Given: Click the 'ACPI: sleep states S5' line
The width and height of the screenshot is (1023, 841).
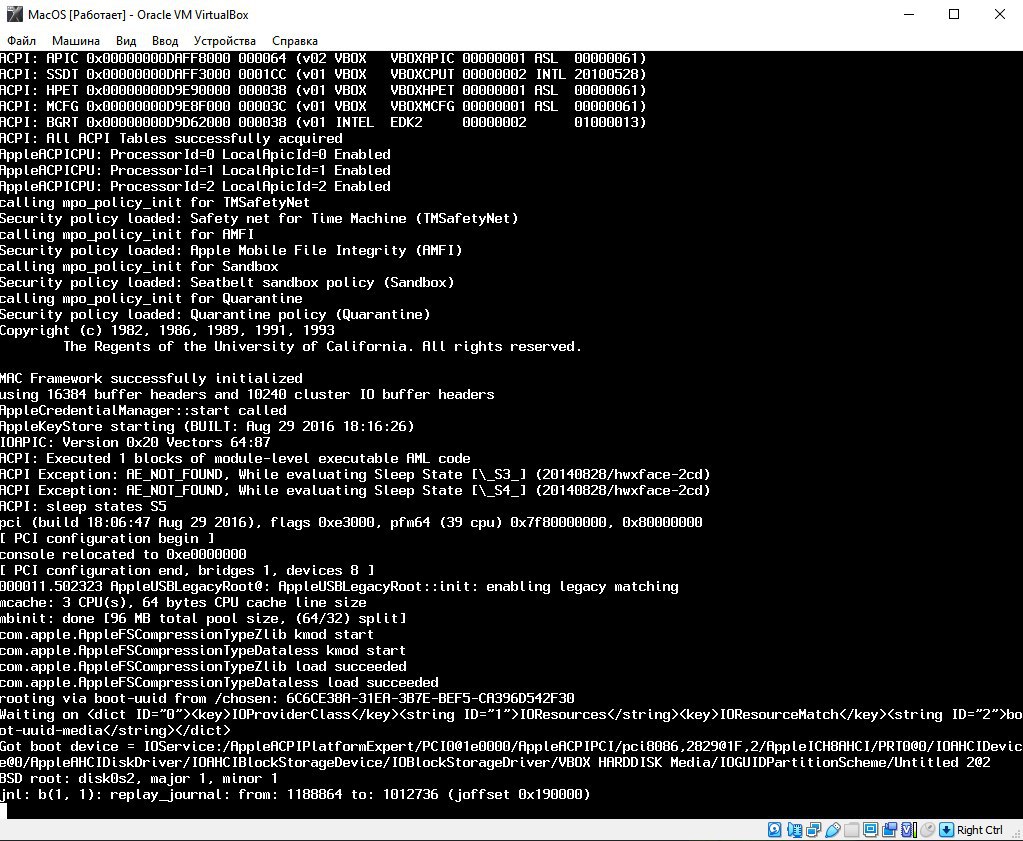Looking at the screenshot, I should [84, 506].
